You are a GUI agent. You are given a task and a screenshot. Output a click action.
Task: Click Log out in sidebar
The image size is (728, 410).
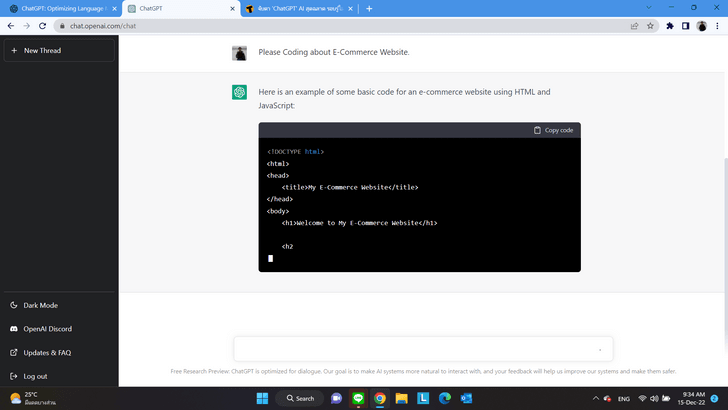coord(35,376)
